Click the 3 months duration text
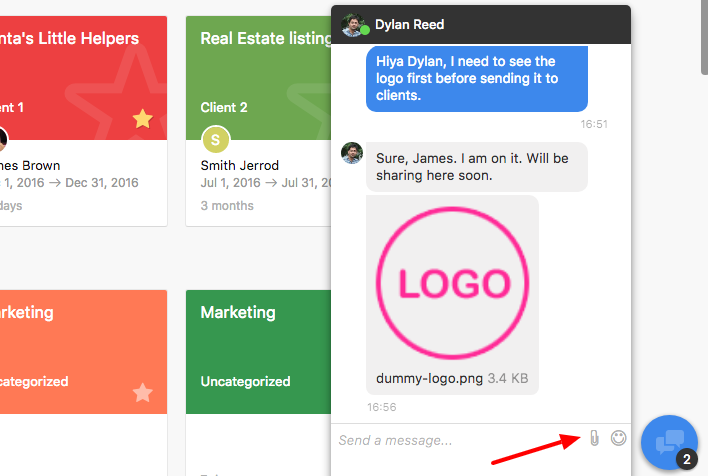Image resolution: width=708 pixels, height=476 pixels. click(227, 205)
